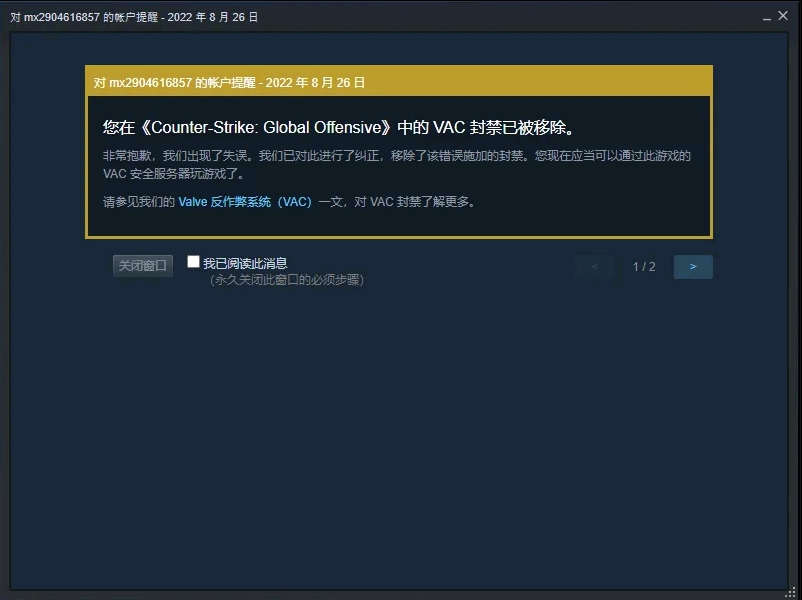The image size is (802, 600).
Task: Close the alert window with the X icon
Action: [783, 16]
